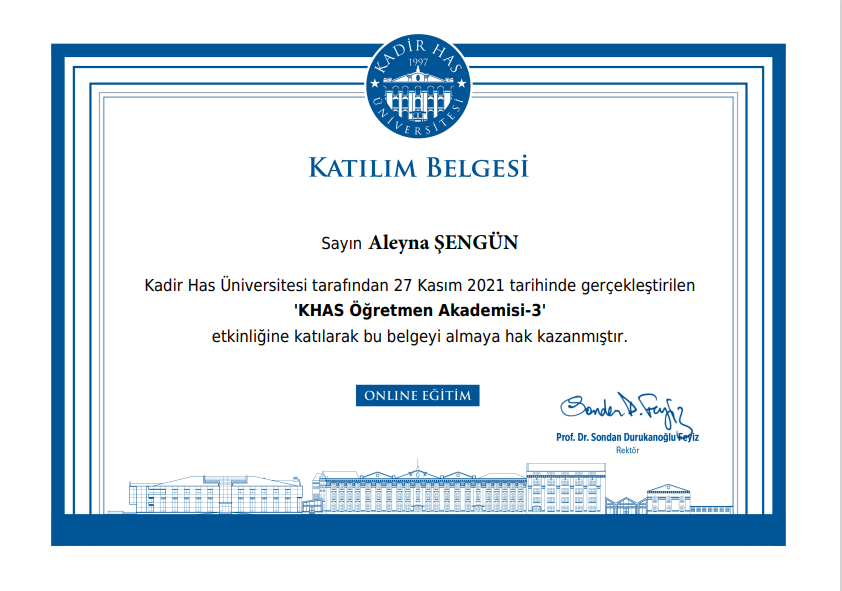Click the campus buildings line drawing
This screenshot has height=591, width=842.
[420, 487]
